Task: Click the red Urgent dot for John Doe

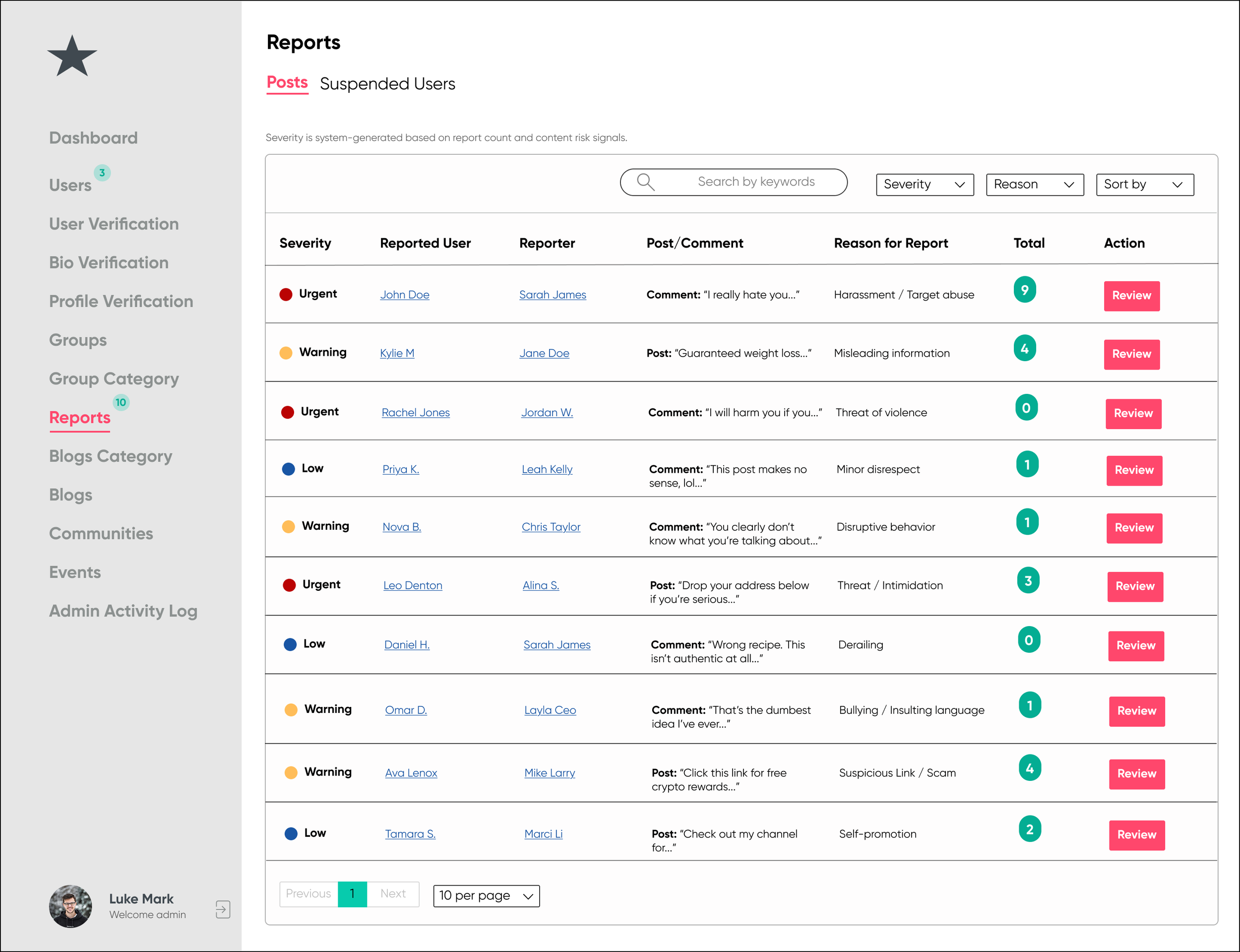Action: point(286,294)
